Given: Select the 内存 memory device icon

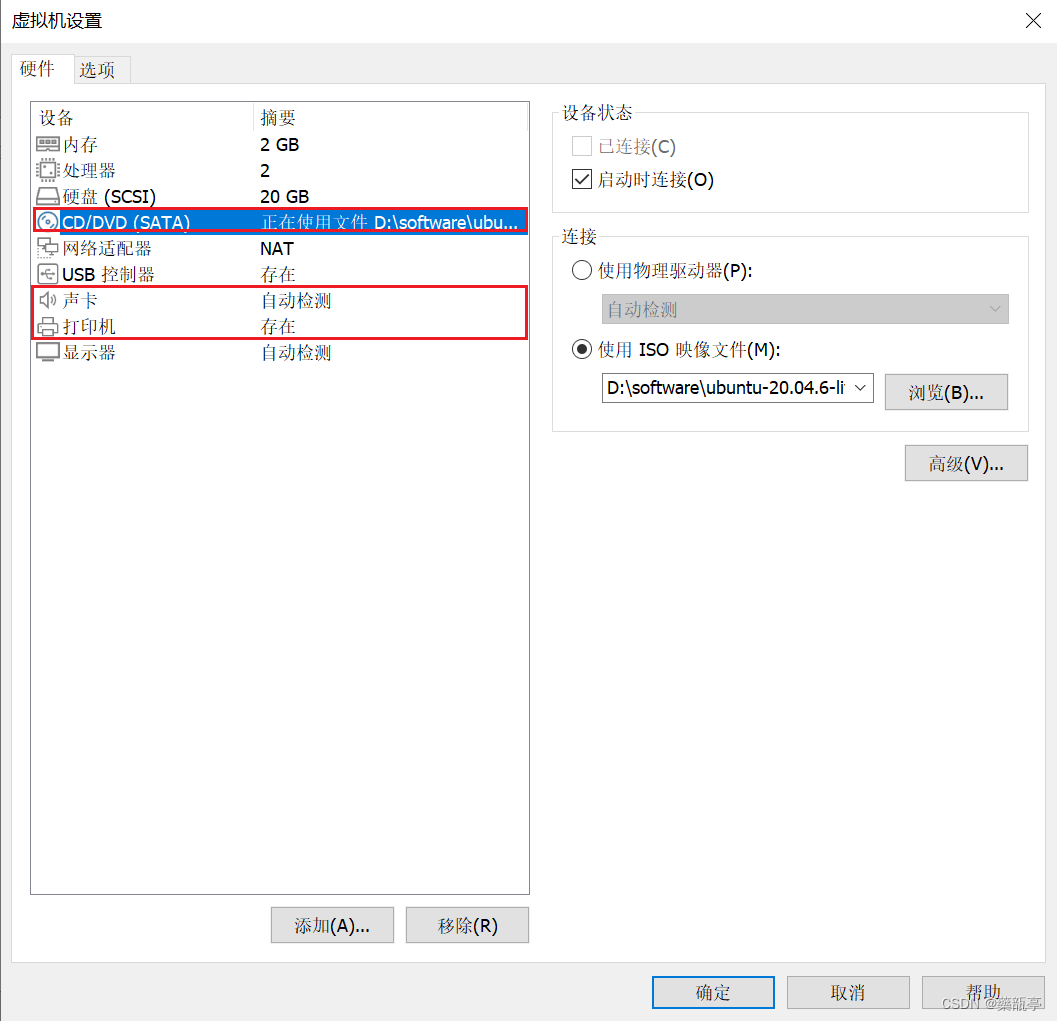Looking at the screenshot, I should pos(47,144).
